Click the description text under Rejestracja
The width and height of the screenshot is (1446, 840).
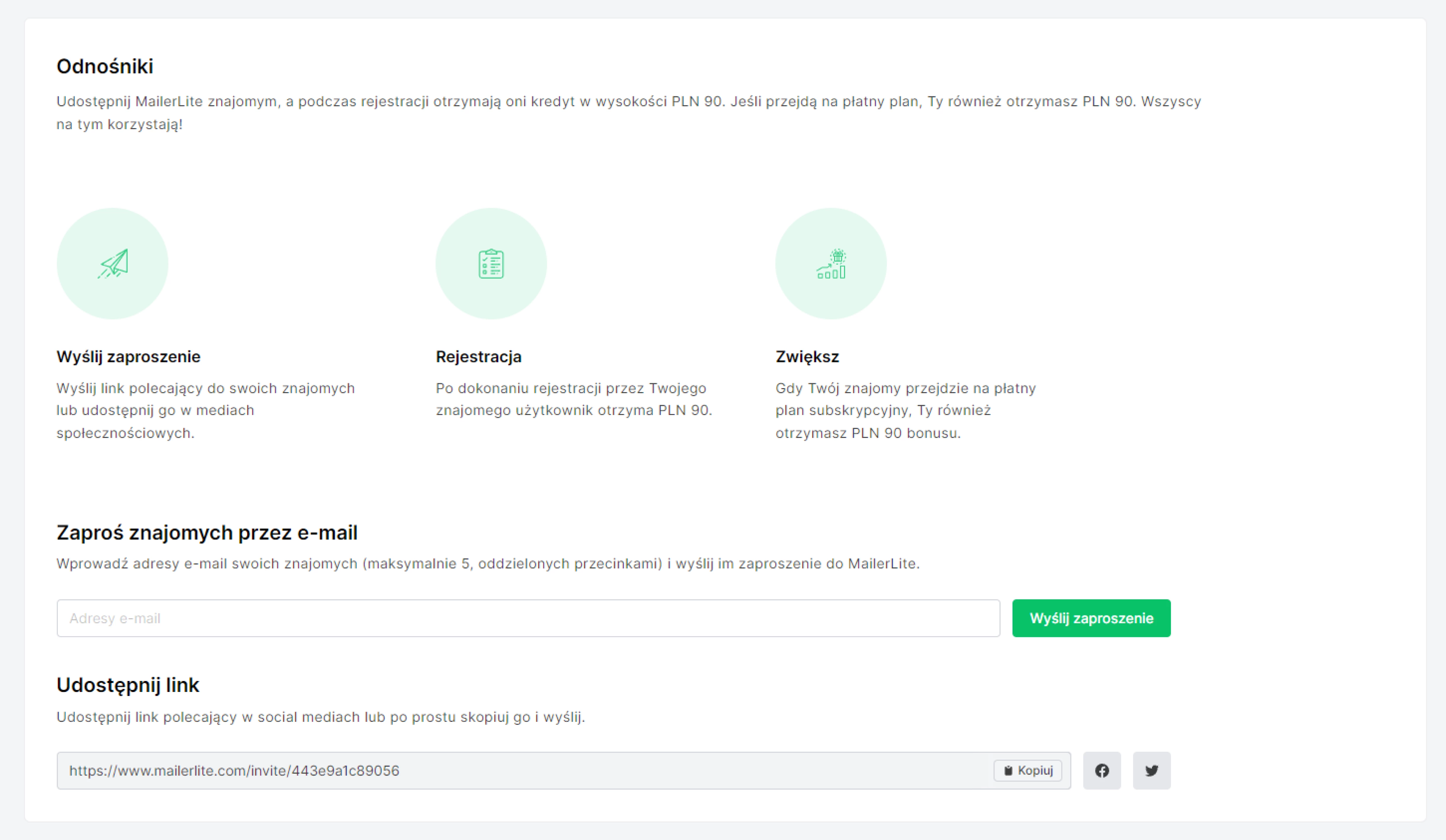pyautogui.click(x=574, y=399)
